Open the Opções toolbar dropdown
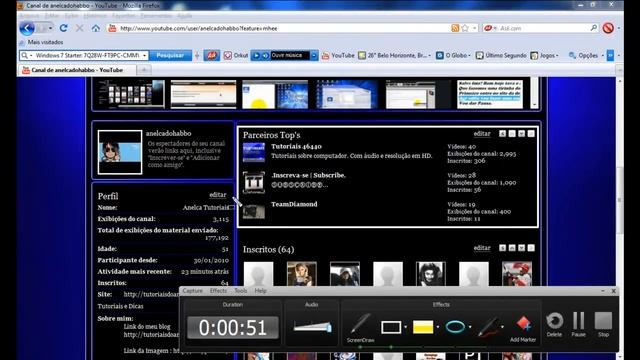 click(602, 55)
